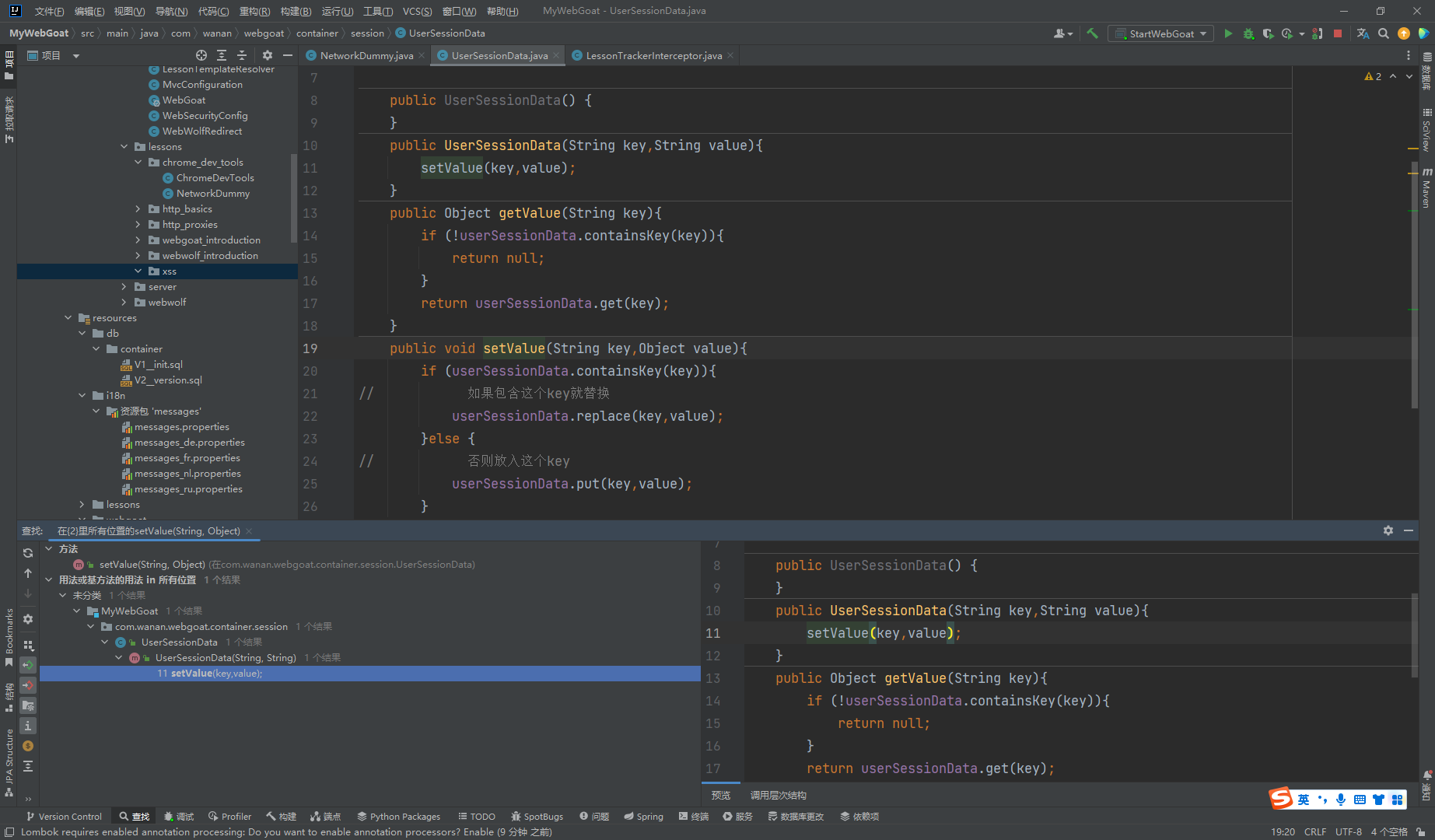Toggle Sogou English/Chinese input mode

click(x=1304, y=800)
